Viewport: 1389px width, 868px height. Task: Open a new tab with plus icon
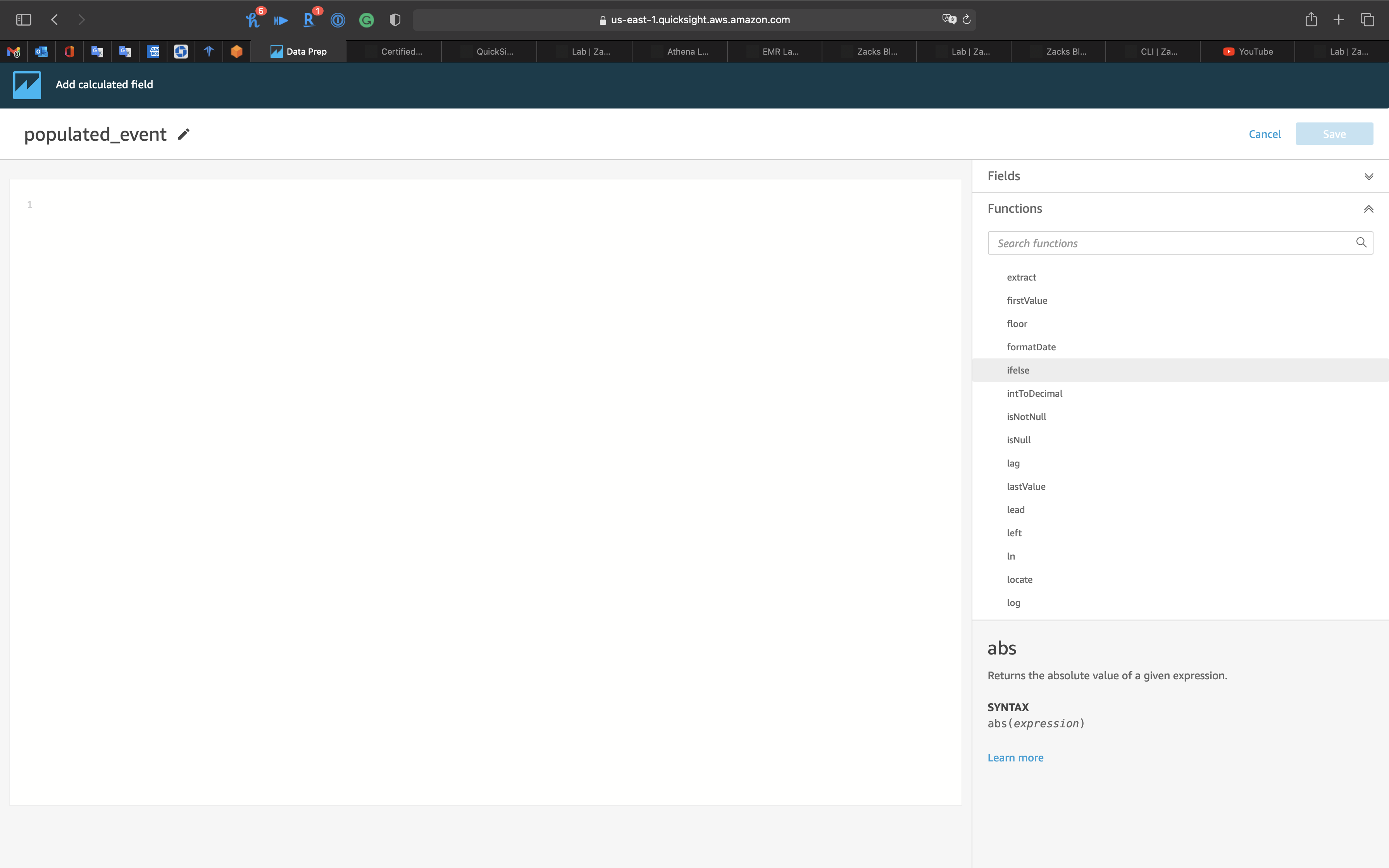click(x=1339, y=20)
